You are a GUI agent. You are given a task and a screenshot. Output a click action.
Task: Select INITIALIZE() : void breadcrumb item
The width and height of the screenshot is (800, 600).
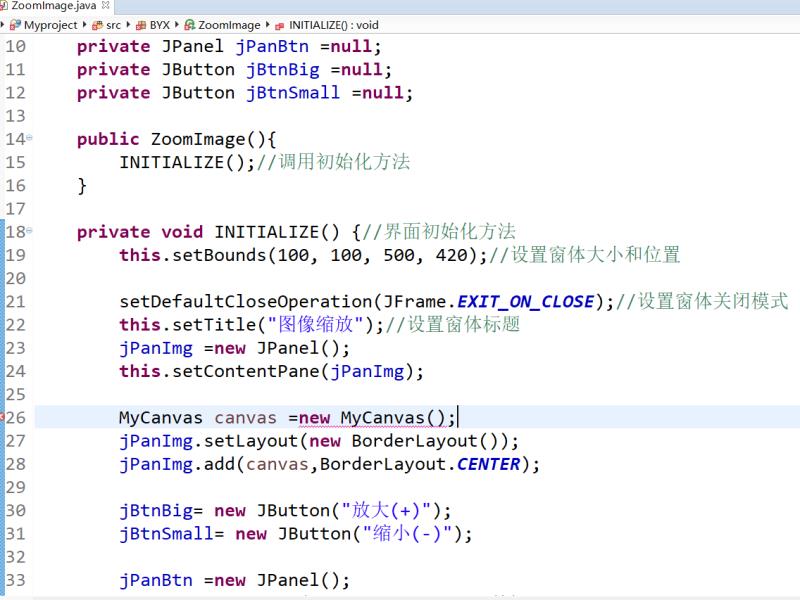334,25
